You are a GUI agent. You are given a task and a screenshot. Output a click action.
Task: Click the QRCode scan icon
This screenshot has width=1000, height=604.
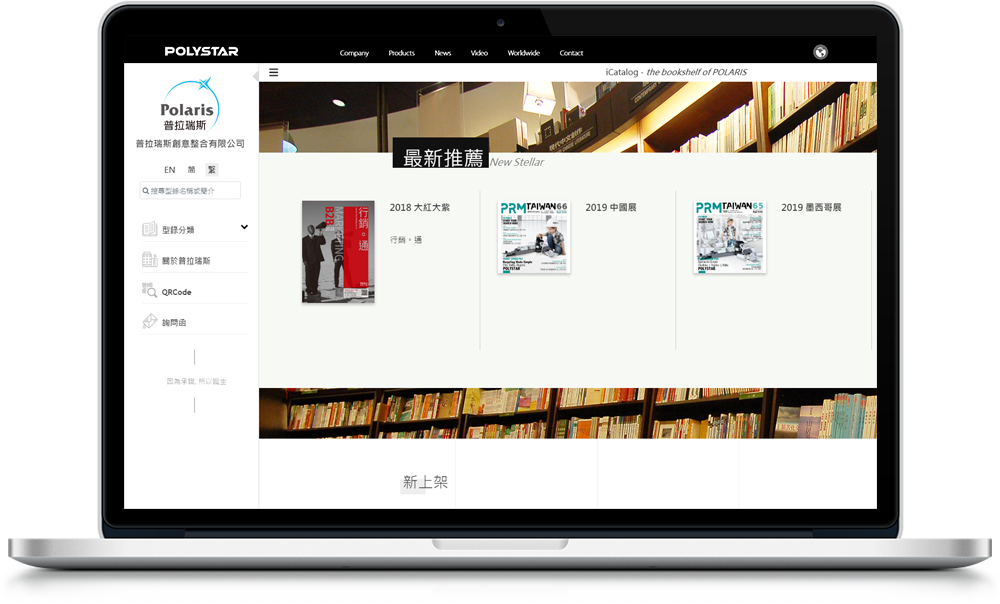tap(150, 292)
